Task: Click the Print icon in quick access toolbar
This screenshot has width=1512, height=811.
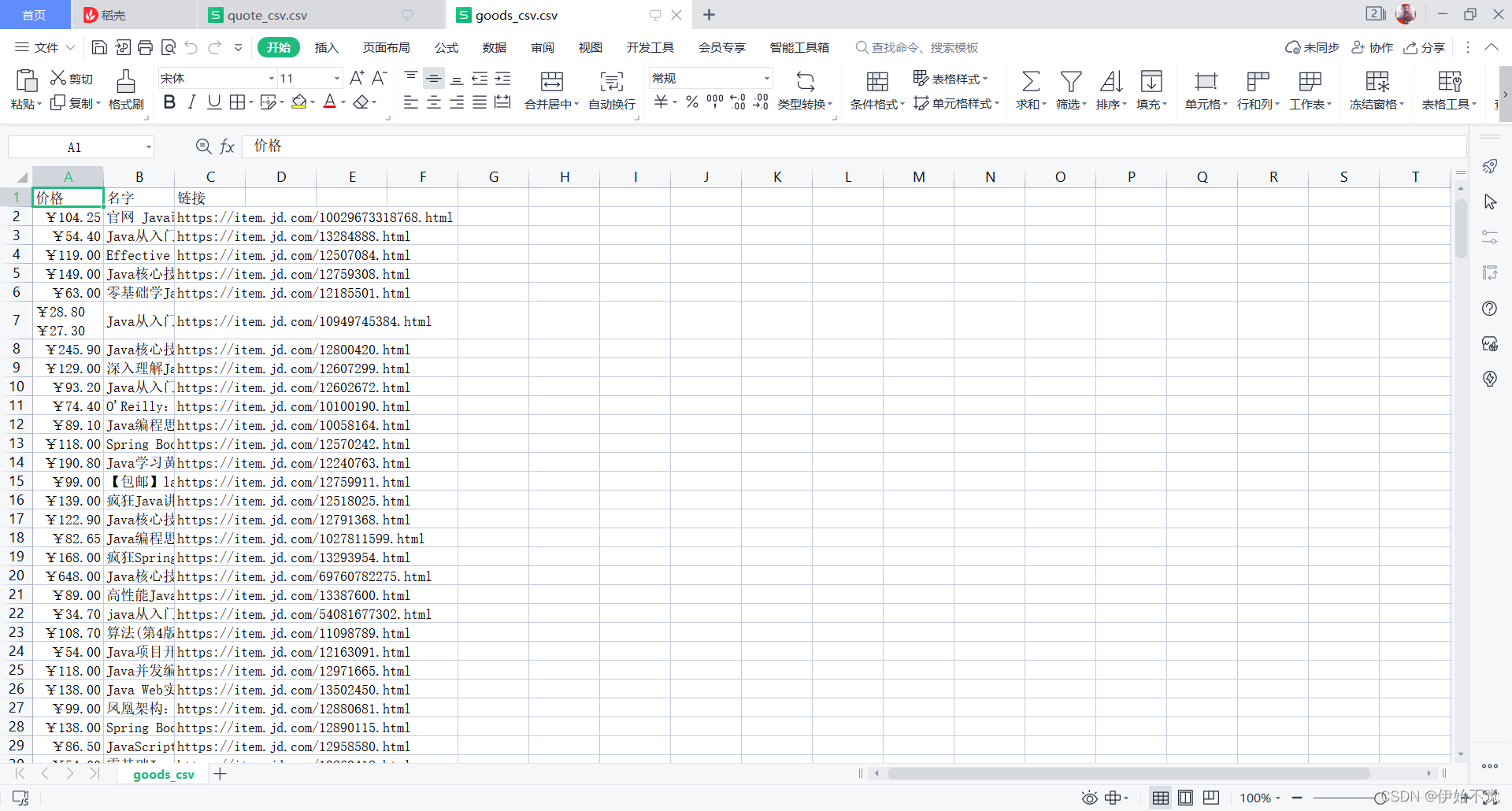Action: coord(145,47)
